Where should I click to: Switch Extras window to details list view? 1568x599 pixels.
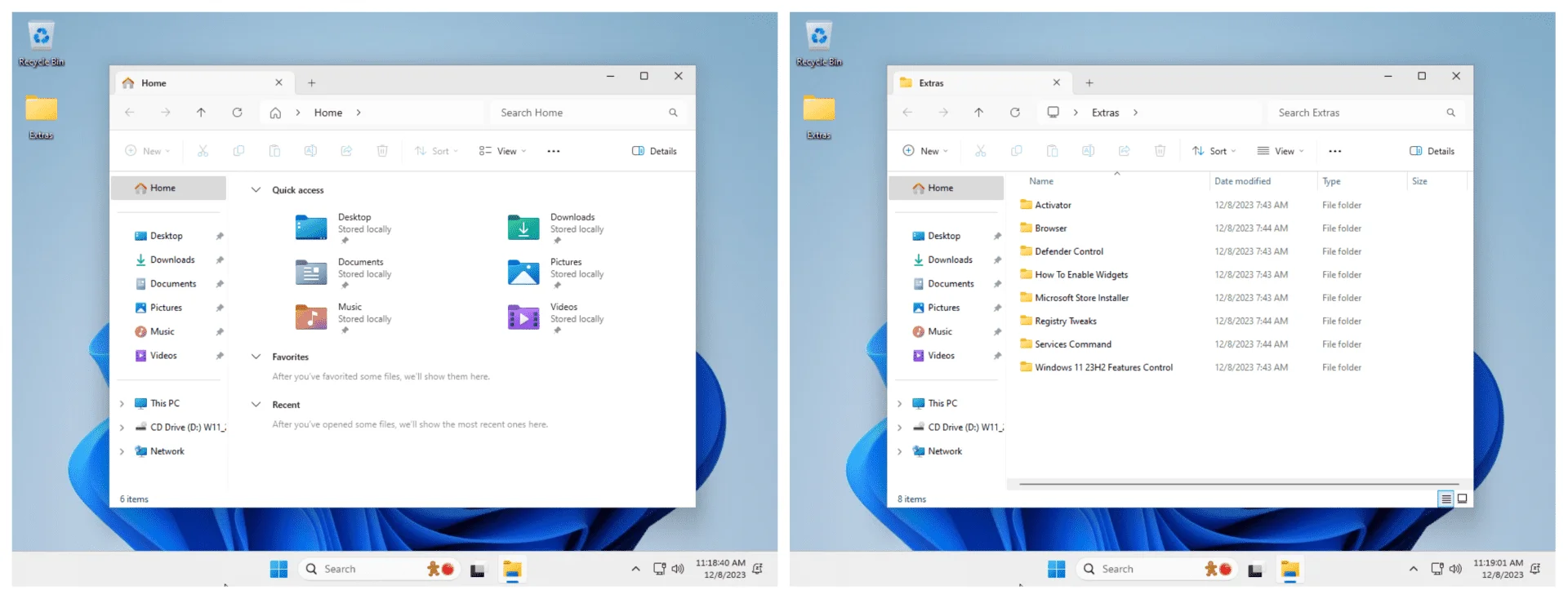[x=1445, y=499]
